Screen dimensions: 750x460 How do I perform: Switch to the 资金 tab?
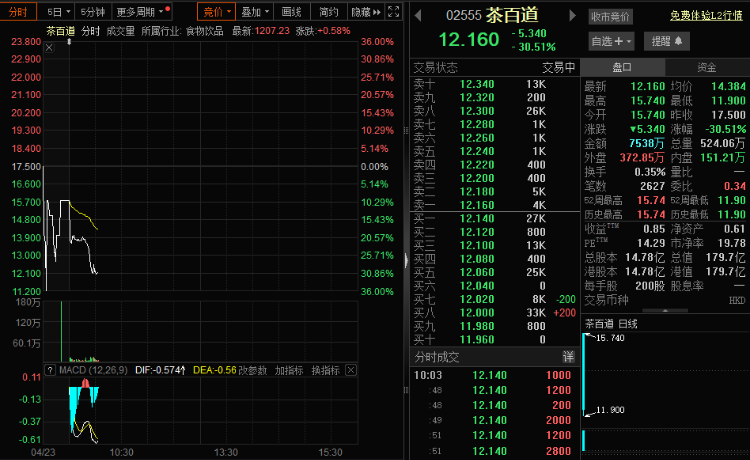pyautogui.click(x=707, y=67)
